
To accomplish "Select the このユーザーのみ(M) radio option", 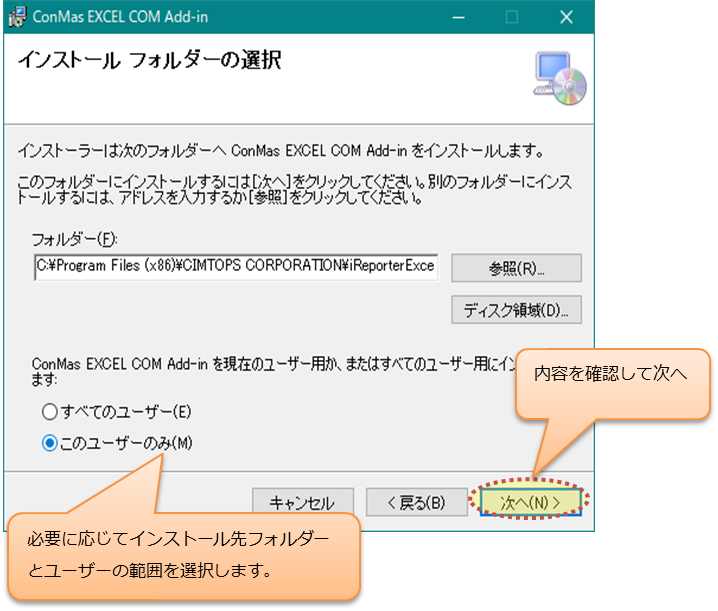I will point(50,444).
